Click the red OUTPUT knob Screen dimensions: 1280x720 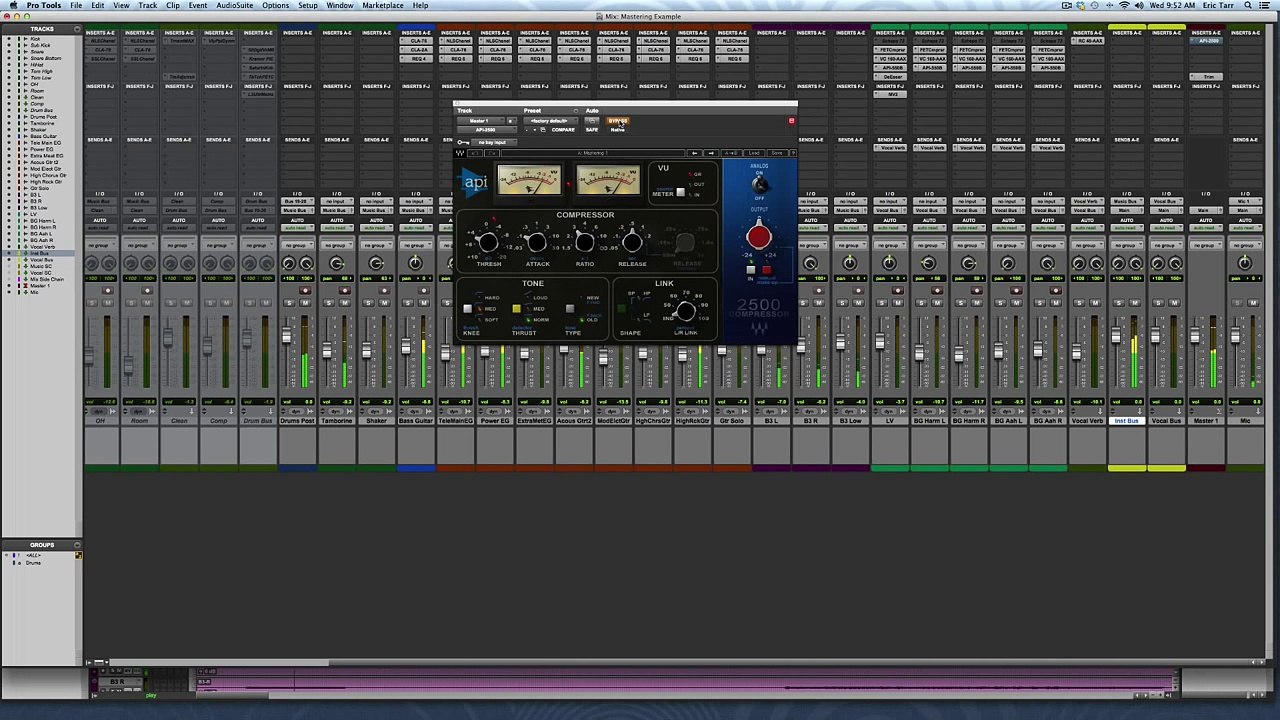pos(759,237)
